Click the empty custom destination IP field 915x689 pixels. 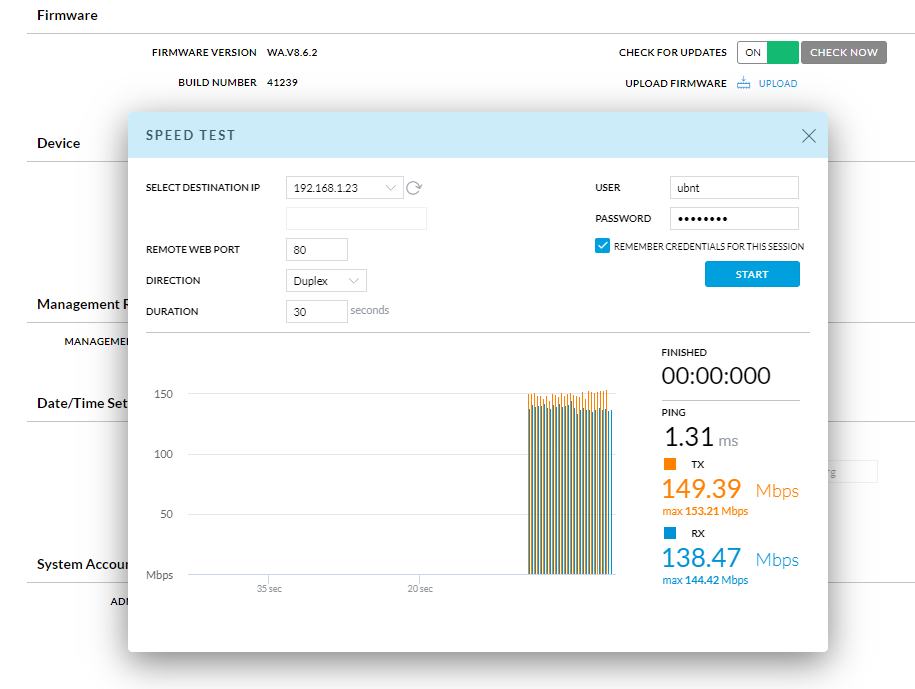[x=356, y=218]
